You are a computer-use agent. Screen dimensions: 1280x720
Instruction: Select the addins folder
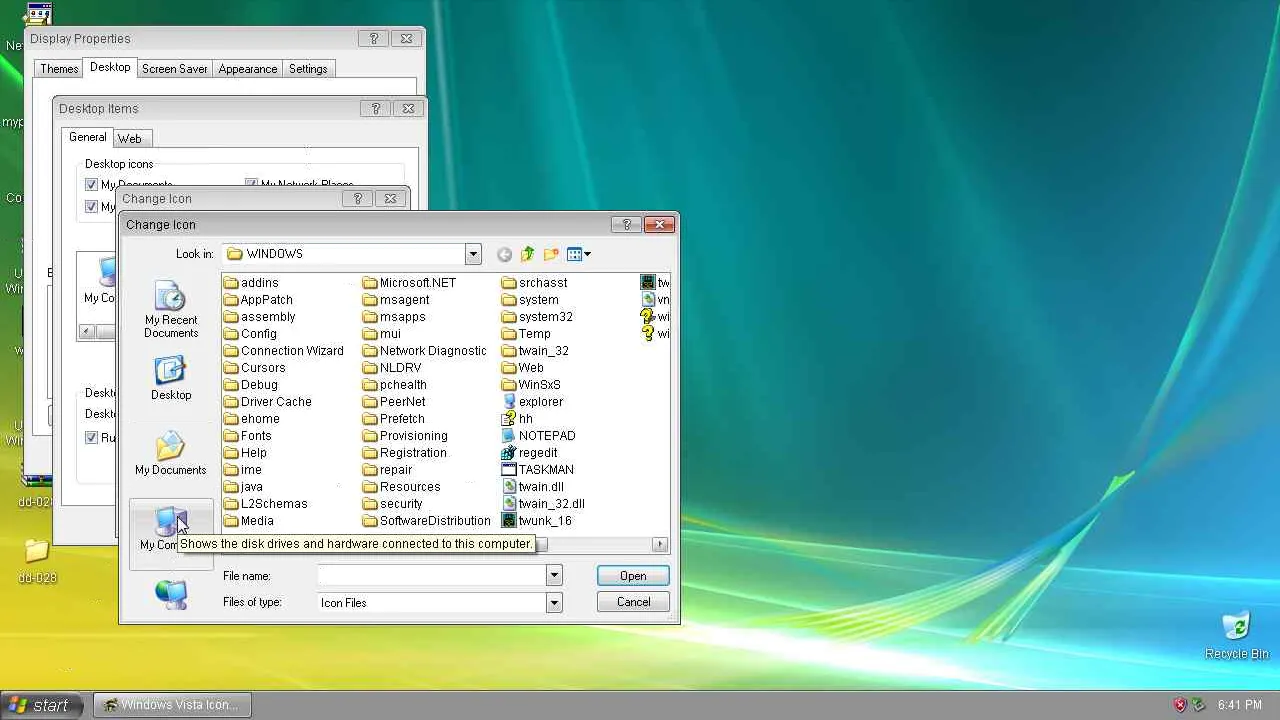(x=251, y=283)
